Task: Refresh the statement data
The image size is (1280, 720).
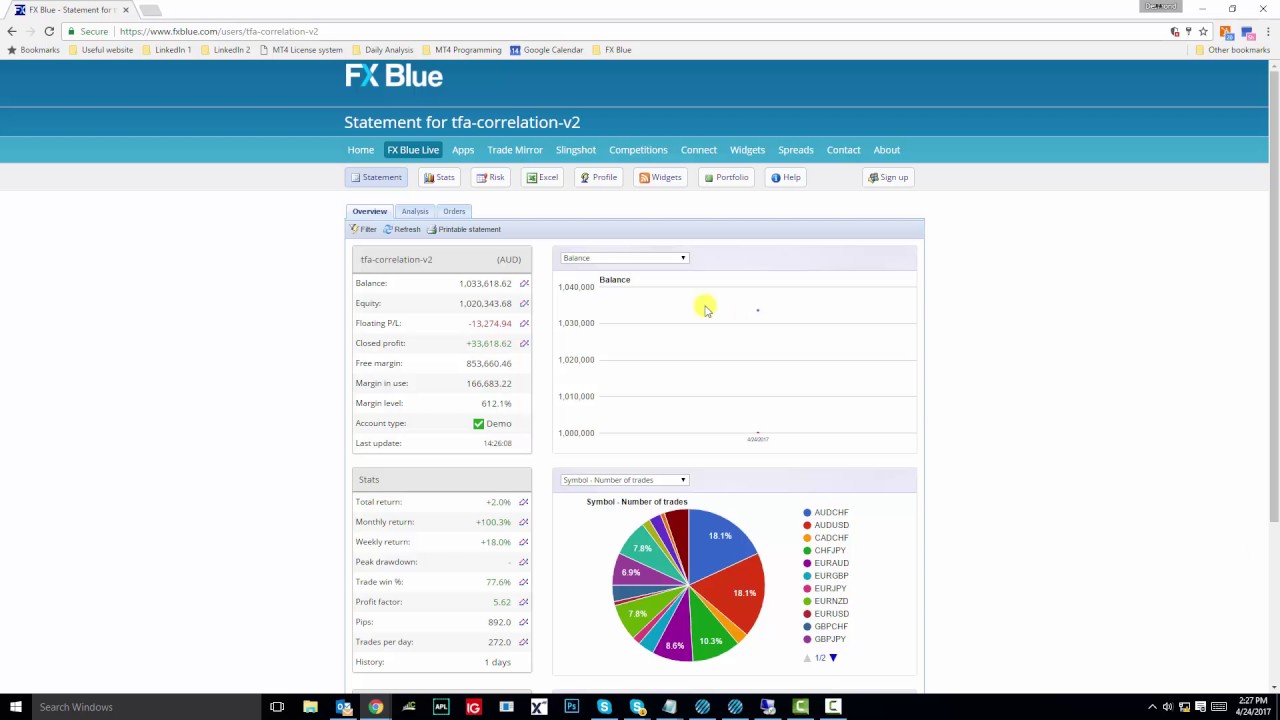Action: click(x=402, y=229)
